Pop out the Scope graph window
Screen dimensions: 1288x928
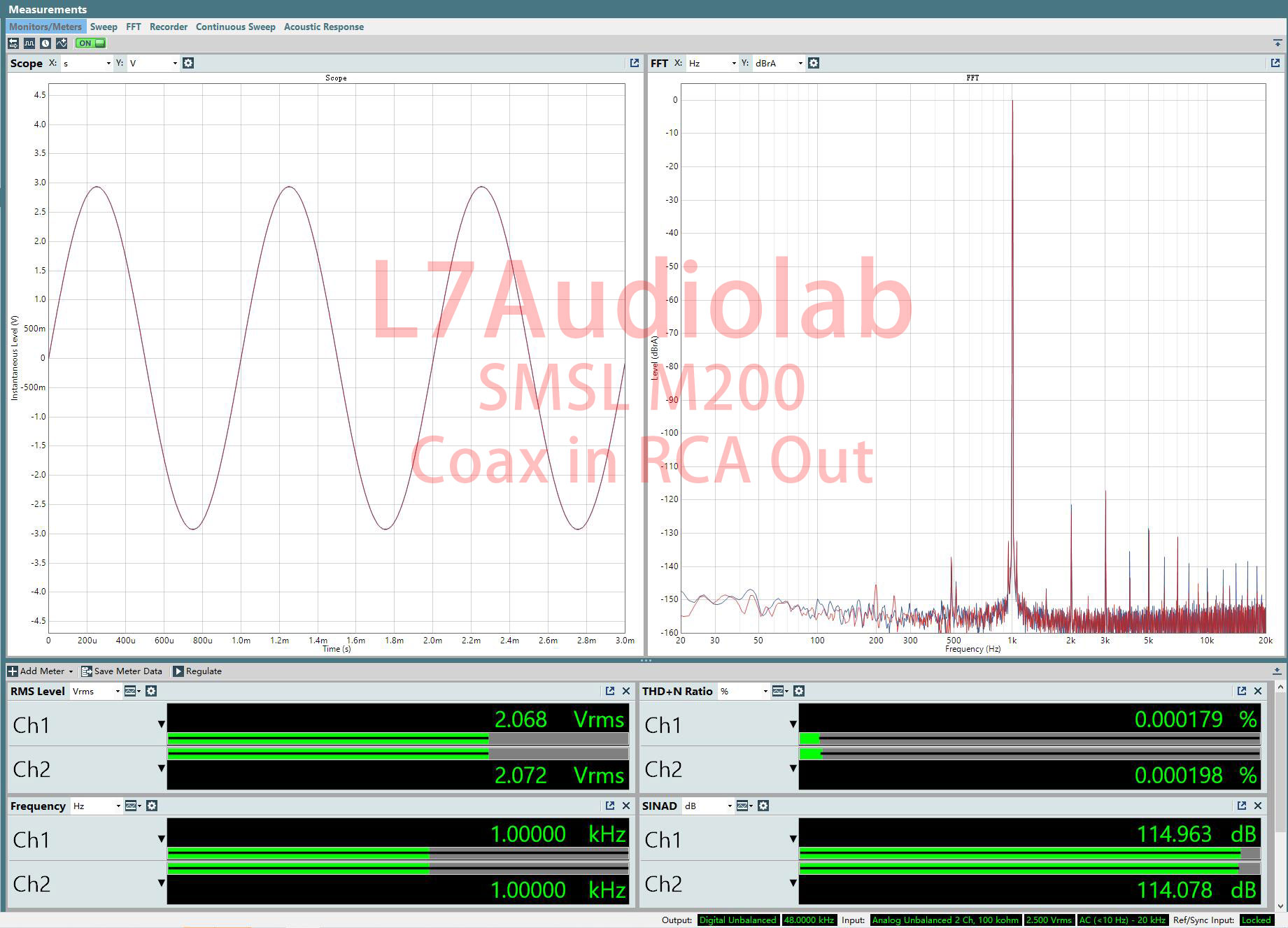coord(635,63)
